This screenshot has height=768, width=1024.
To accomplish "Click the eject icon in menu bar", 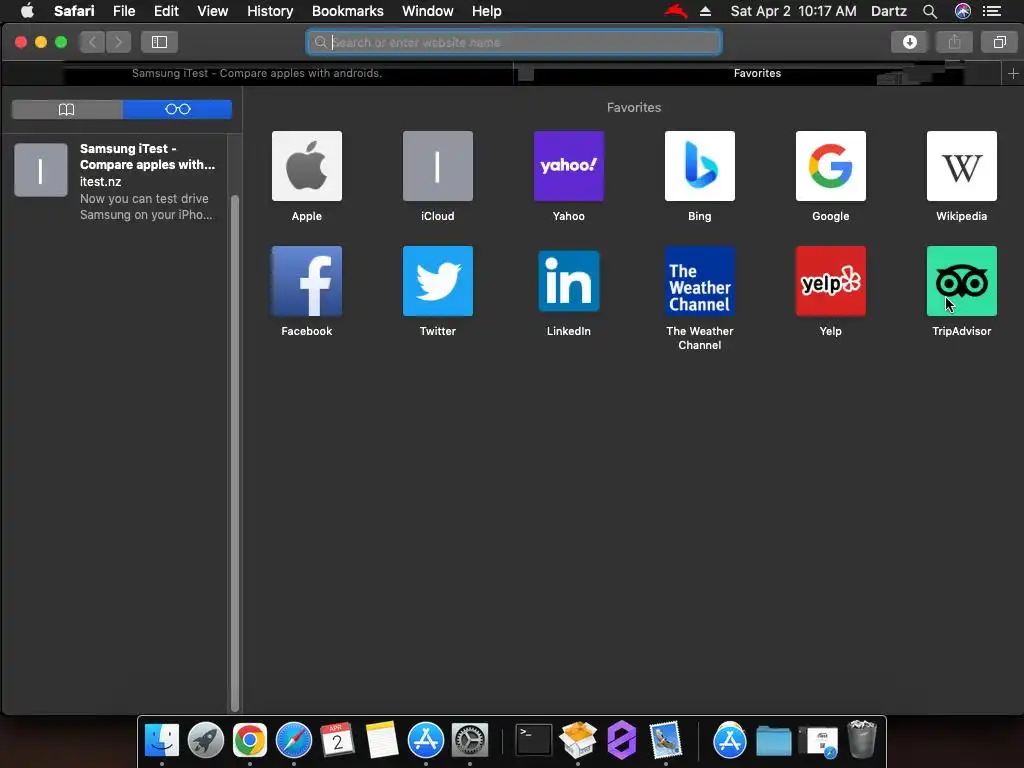I will (x=705, y=11).
